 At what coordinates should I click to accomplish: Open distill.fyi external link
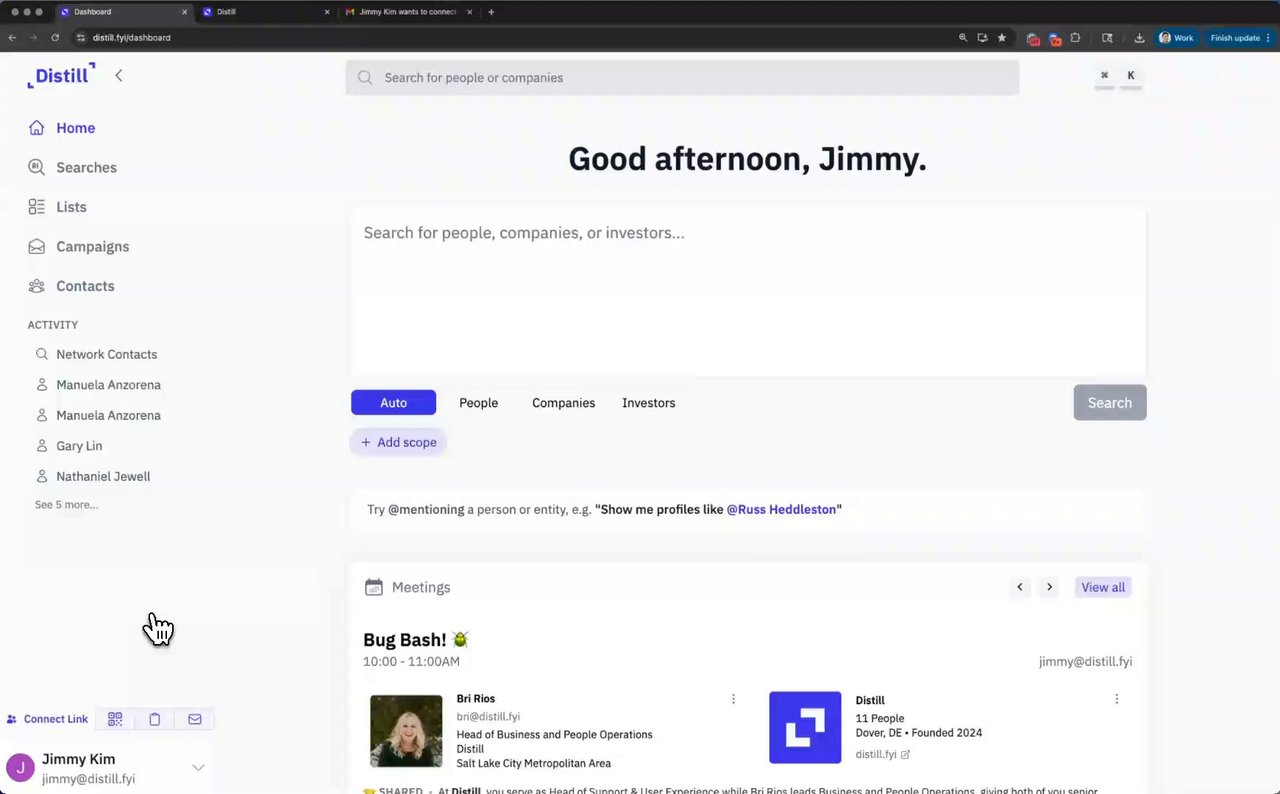pos(883,755)
